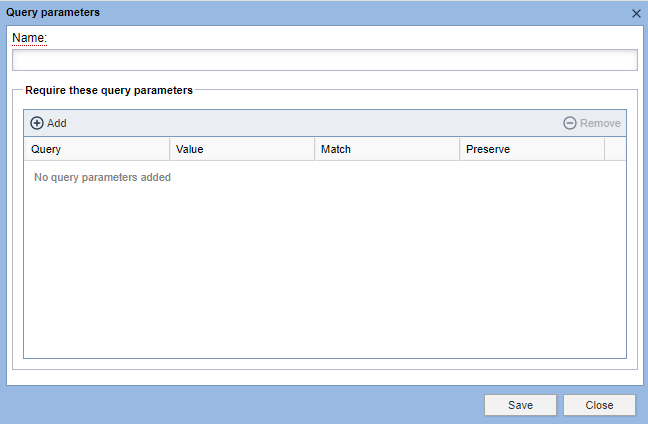Click the minus icon beside Remove

[x=570, y=123]
